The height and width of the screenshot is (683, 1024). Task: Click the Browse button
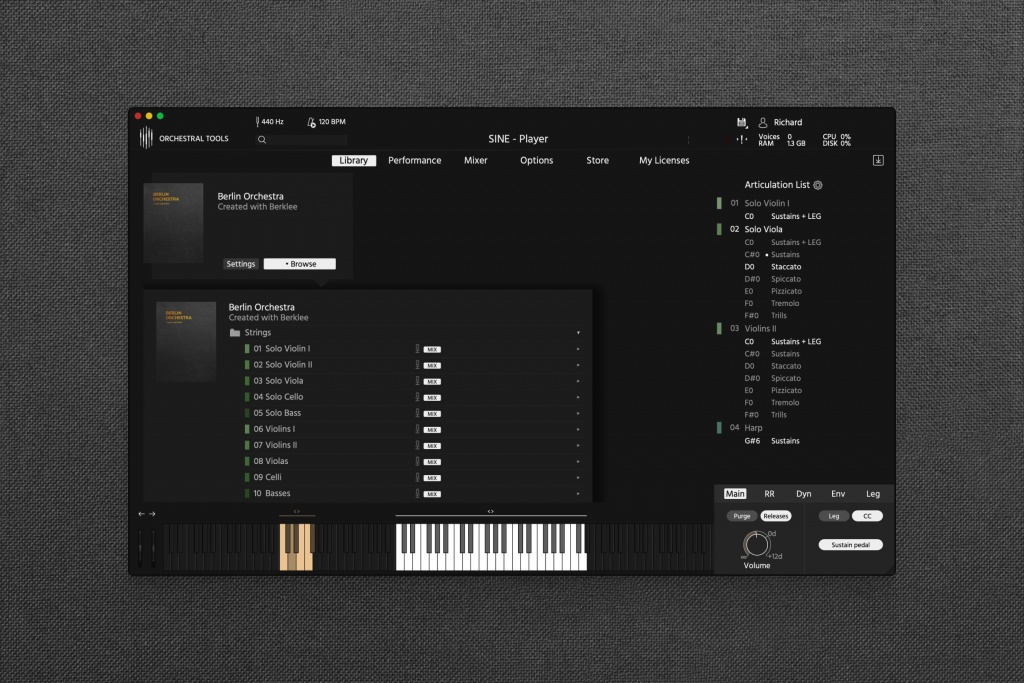click(x=300, y=264)
